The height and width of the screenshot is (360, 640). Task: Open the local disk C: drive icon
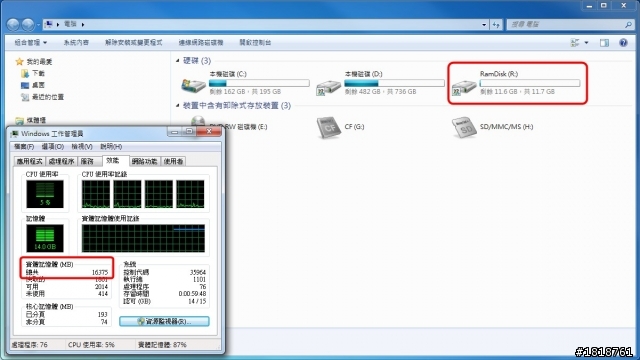point(193,85)
